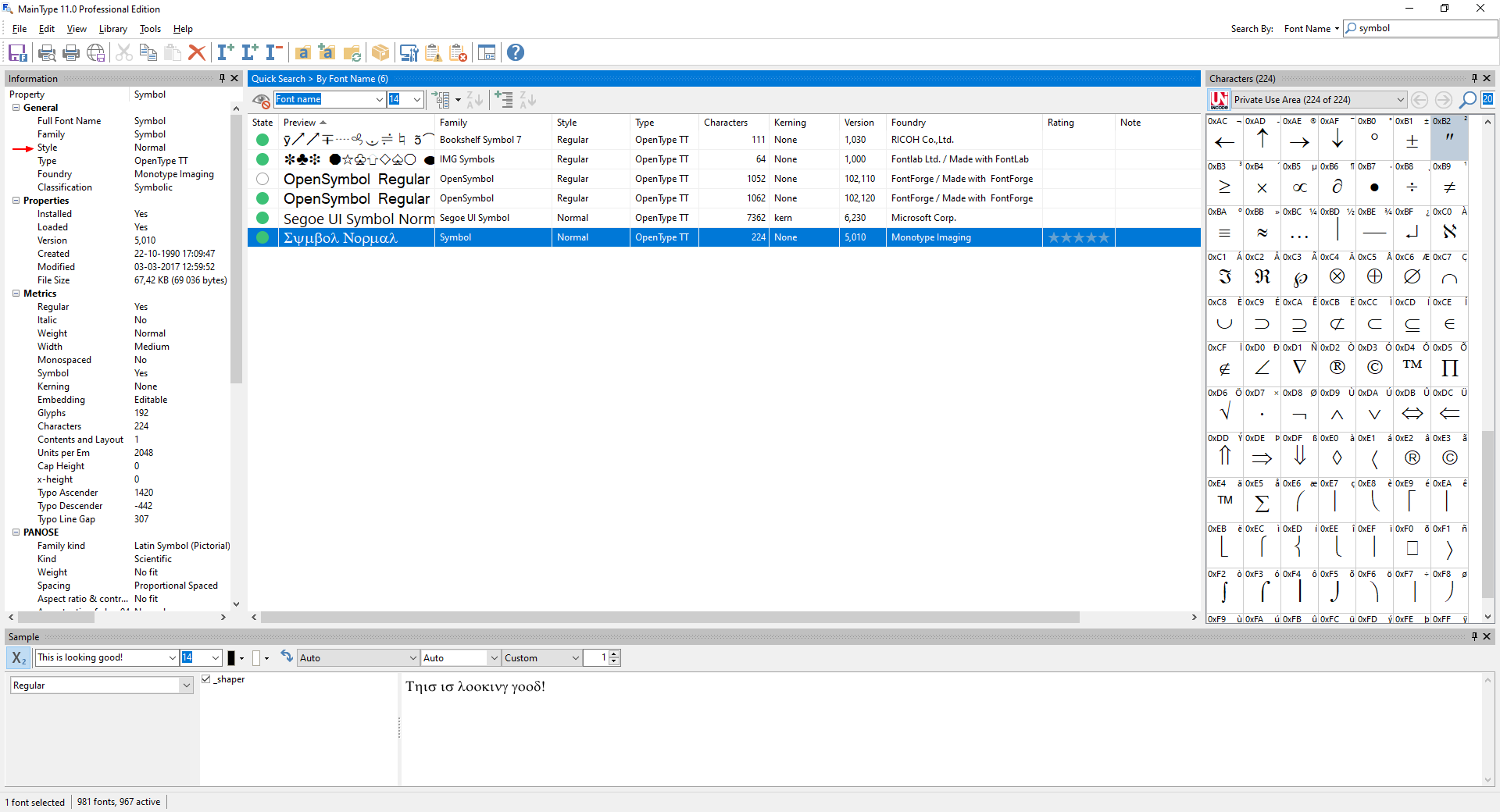Screen dimensions: 1500x812
Task: Sort by Family column header
Action: (x=493, y=123)
